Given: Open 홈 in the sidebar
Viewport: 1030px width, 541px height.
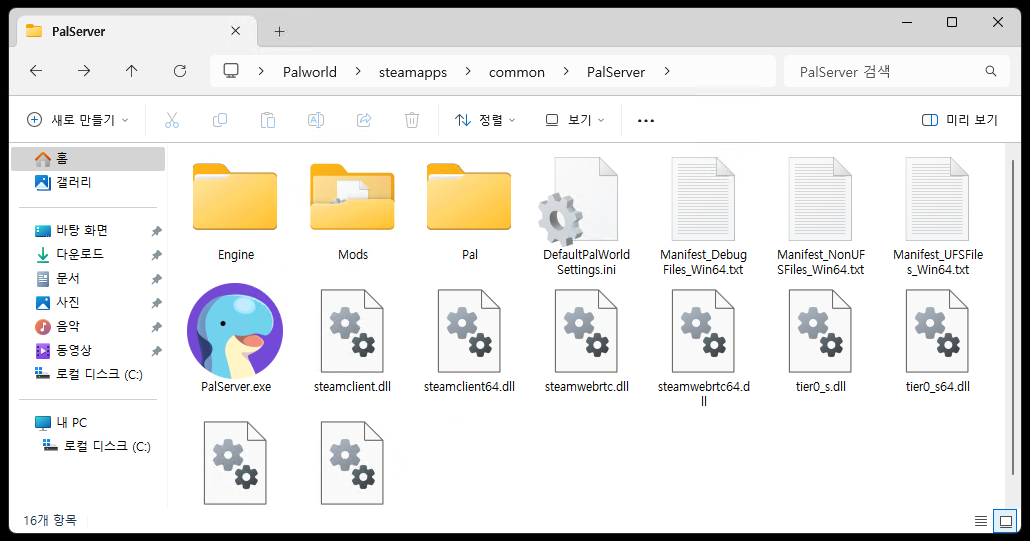Looking at the screenshot, I should [x=88, y=159].
